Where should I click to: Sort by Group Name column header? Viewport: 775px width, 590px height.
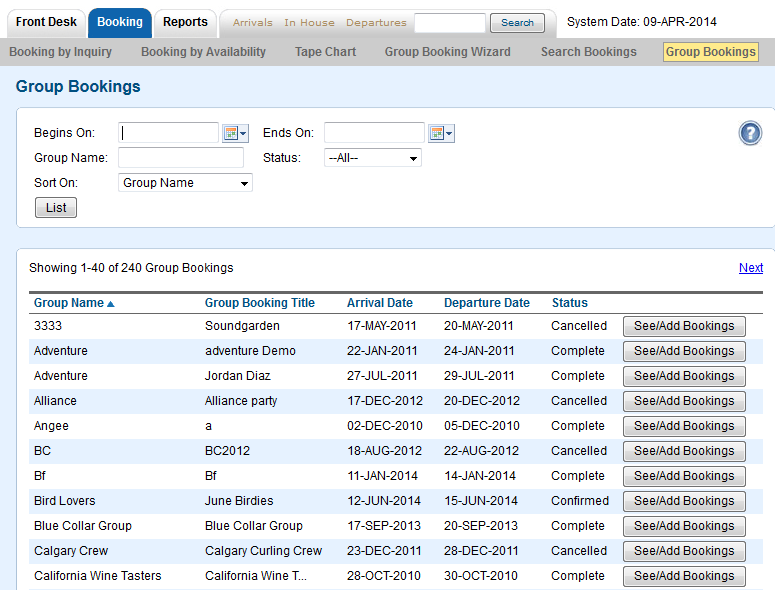[69, 303]
